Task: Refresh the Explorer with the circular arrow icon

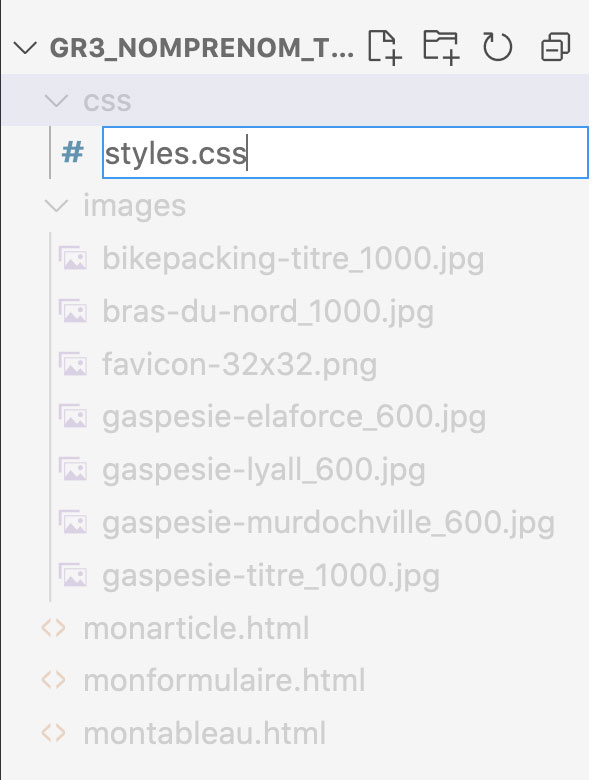Action: click(497, 47)
